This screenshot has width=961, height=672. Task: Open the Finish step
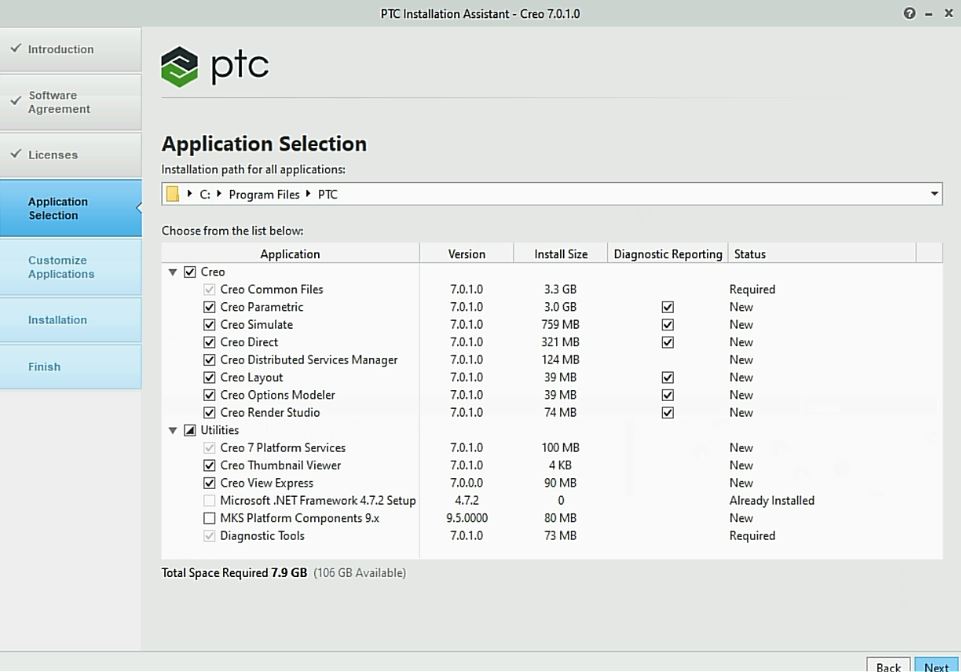coord(70,367)
